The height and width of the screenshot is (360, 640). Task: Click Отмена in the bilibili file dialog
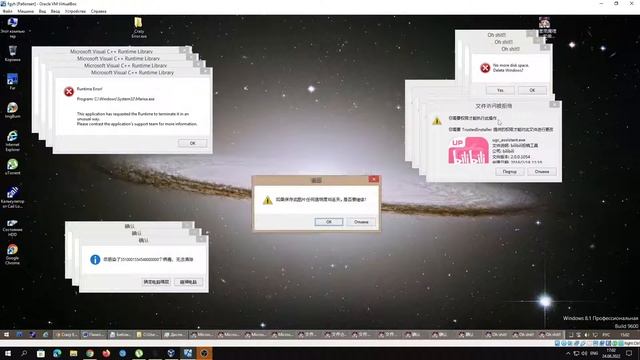[542, 172]
